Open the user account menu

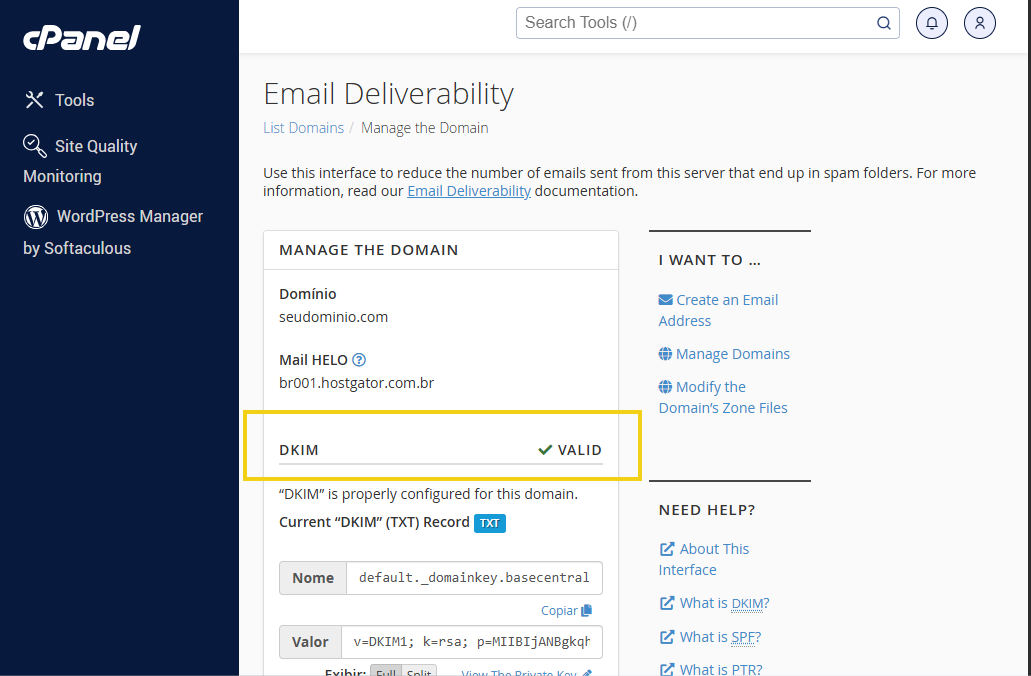[x=980, y=23]
